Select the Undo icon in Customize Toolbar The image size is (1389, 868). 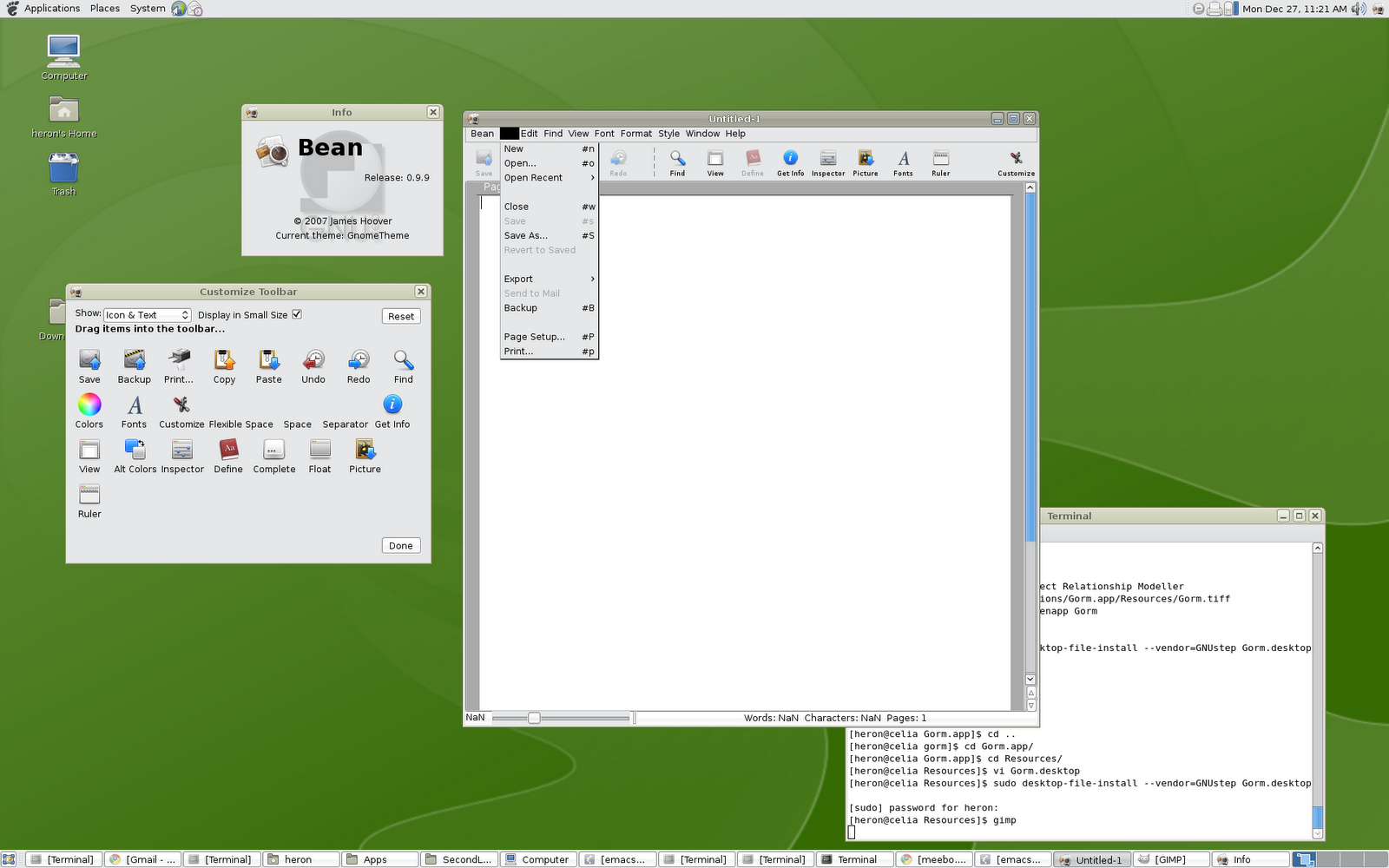point(313,359)
